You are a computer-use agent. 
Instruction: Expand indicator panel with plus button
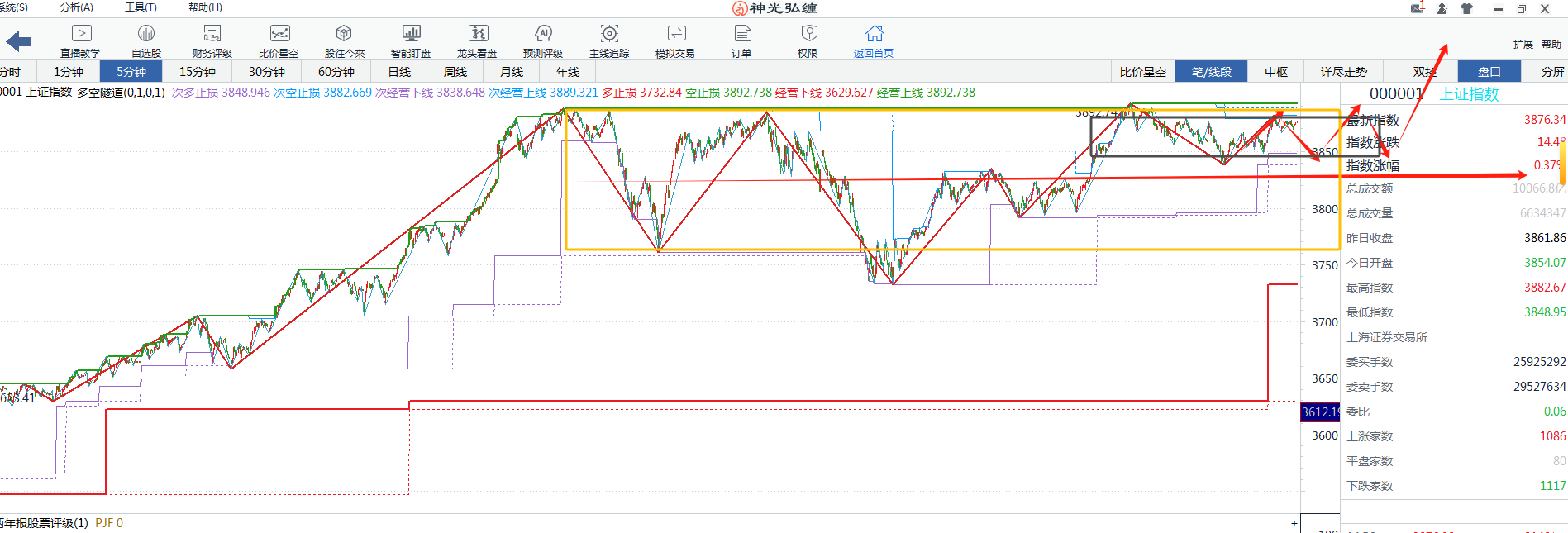(1294, 523)
